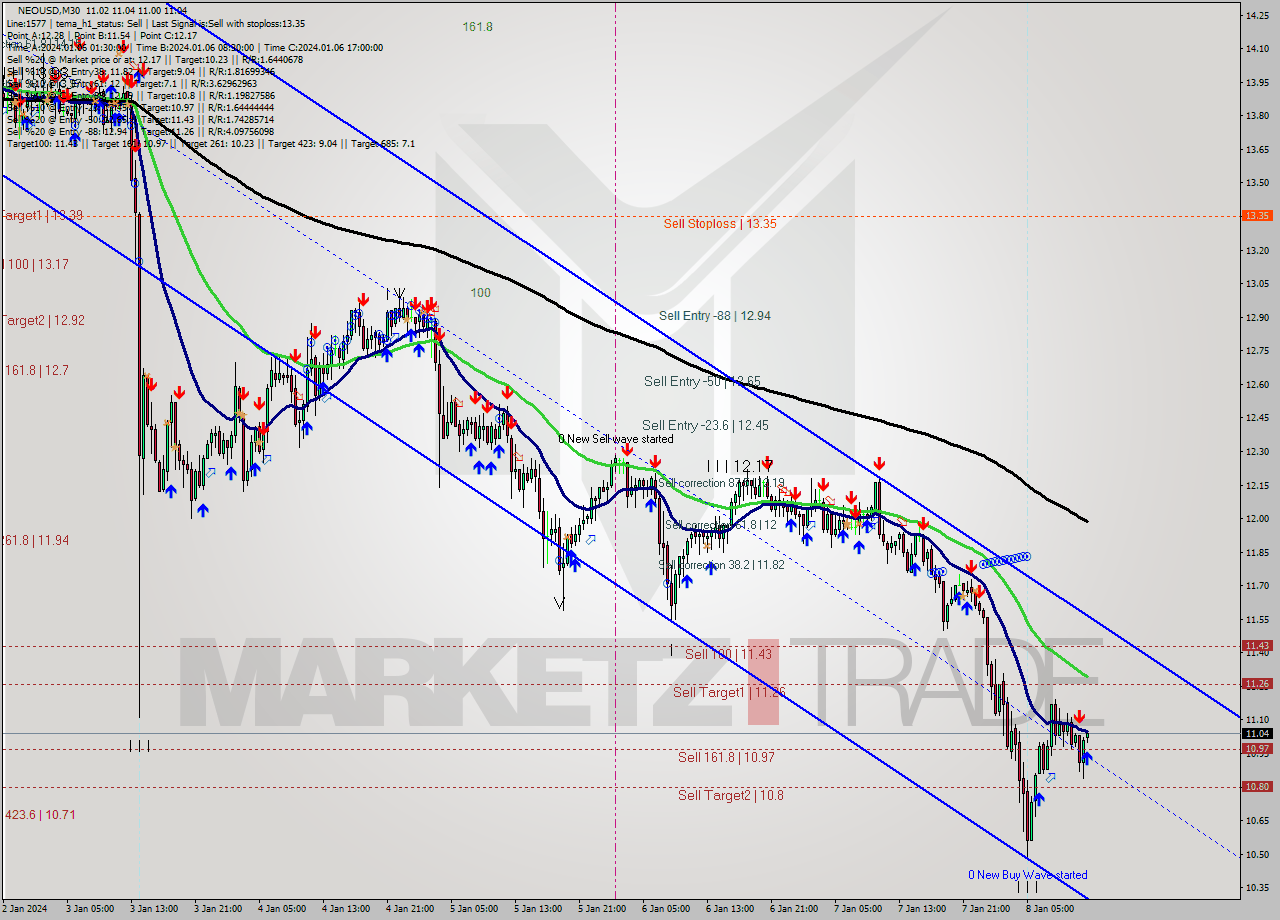Viewport: 1280px width, 920px height.
Task: Click the 'Sell Stoploss | 13.35' label
Action: click(x=720, y=223)
